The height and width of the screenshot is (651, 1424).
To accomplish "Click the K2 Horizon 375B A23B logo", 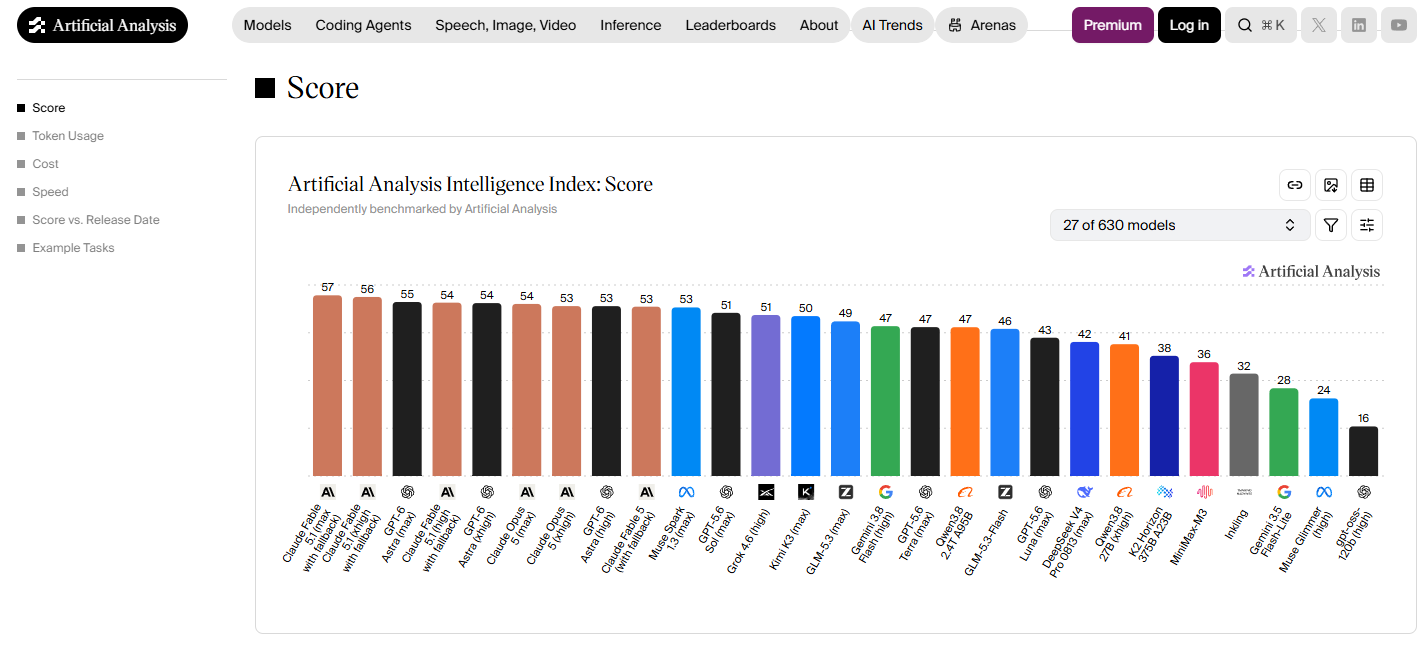I will (1165, 492).
